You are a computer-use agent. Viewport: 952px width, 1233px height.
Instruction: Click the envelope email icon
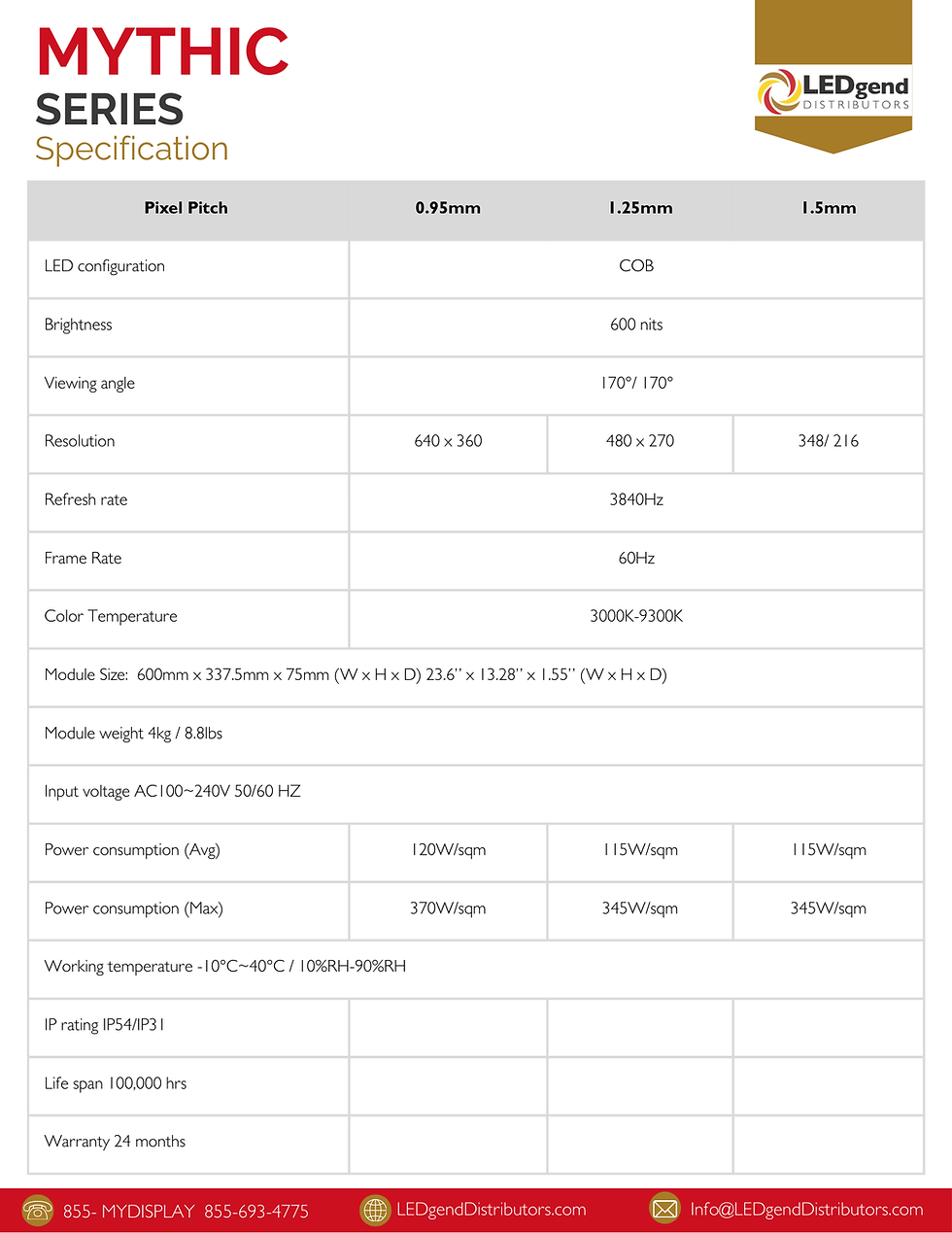click(x=664, y=1209)
